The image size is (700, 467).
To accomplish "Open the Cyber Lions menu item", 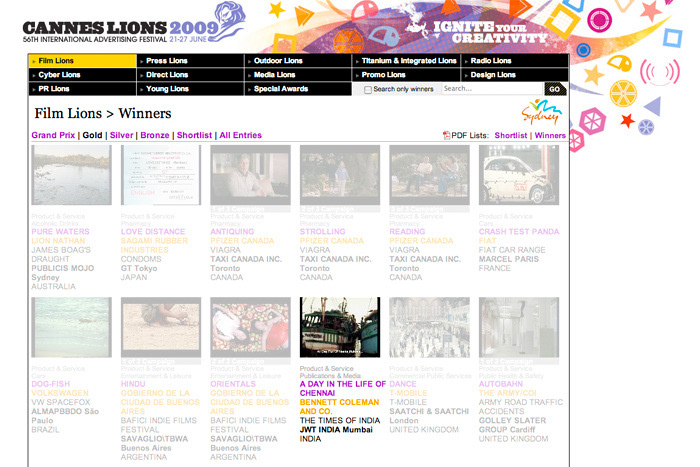I will [83, 75].
